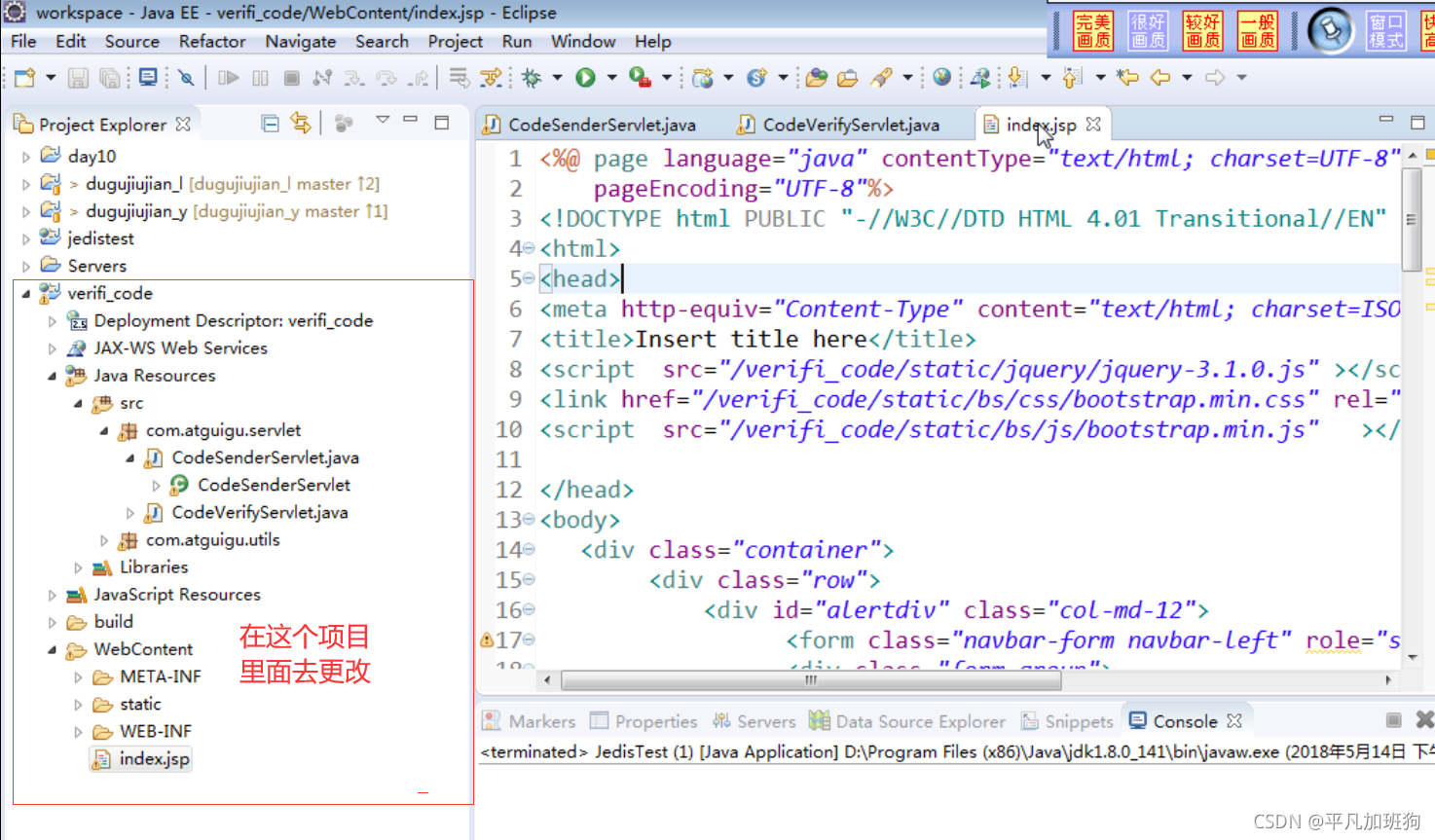This screenshot has height=840, width=1435.
Task: Click the Back navigation arrow
Action: [1159, 78]
